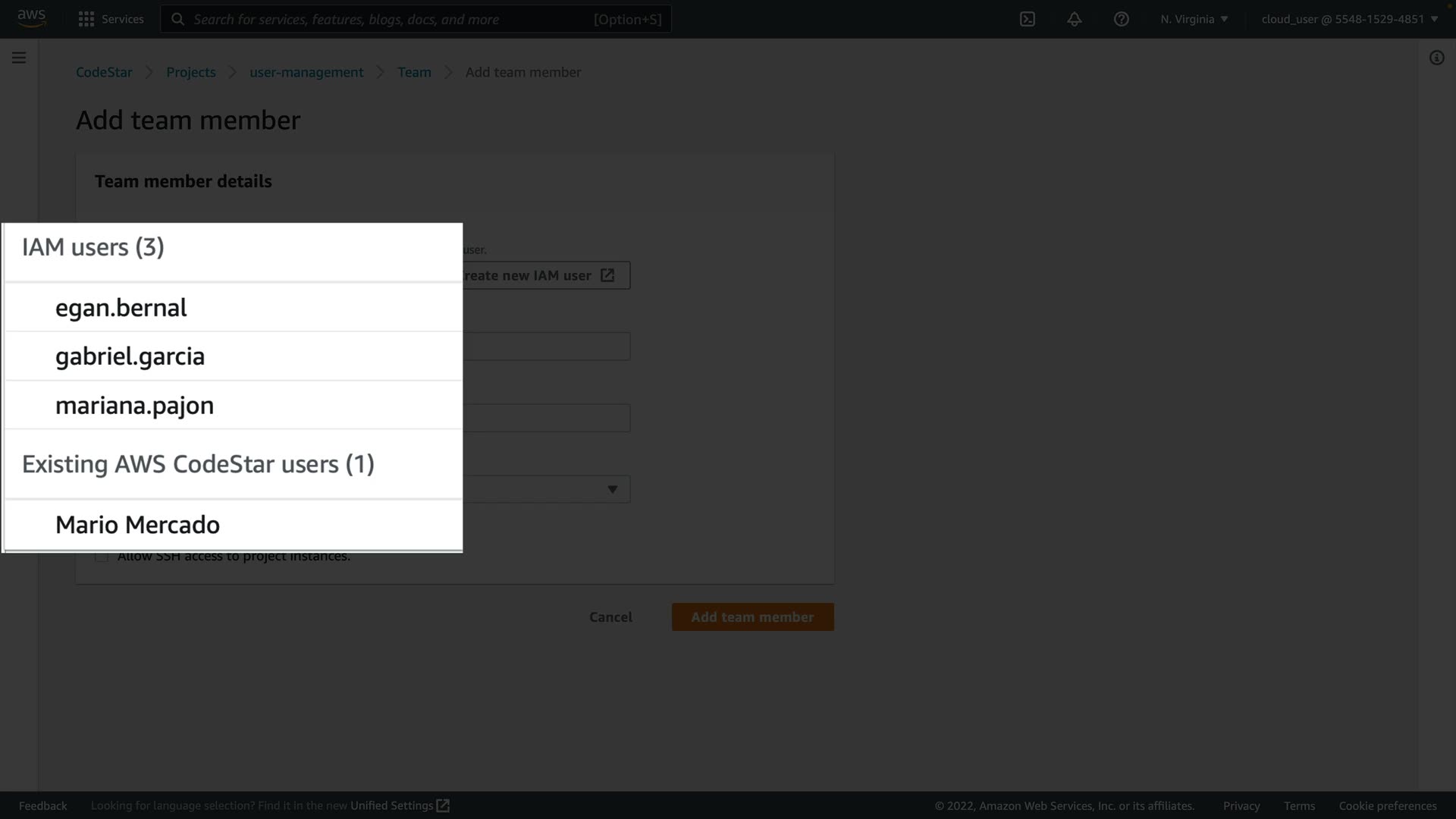Select mariana.pajon from IAM users

[134, 406]
